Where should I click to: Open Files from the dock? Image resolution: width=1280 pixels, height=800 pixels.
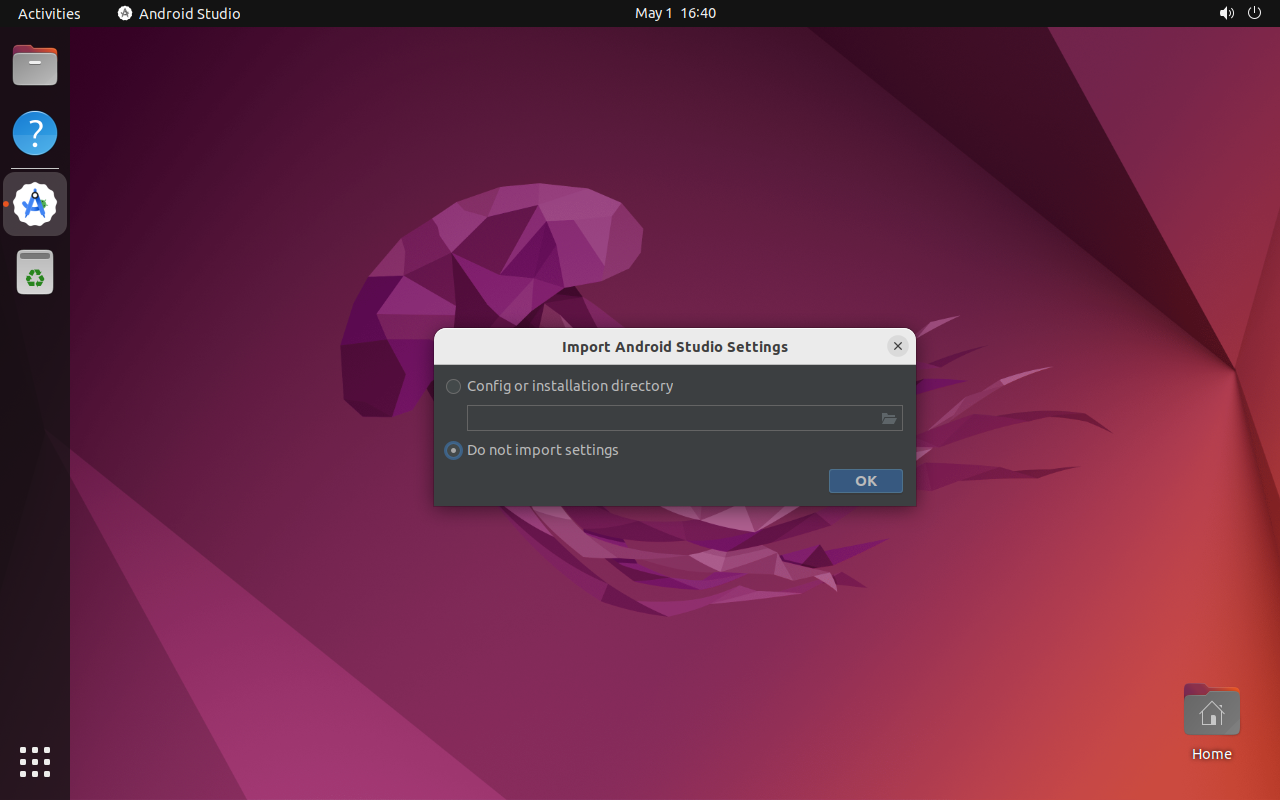coord(35,66)
